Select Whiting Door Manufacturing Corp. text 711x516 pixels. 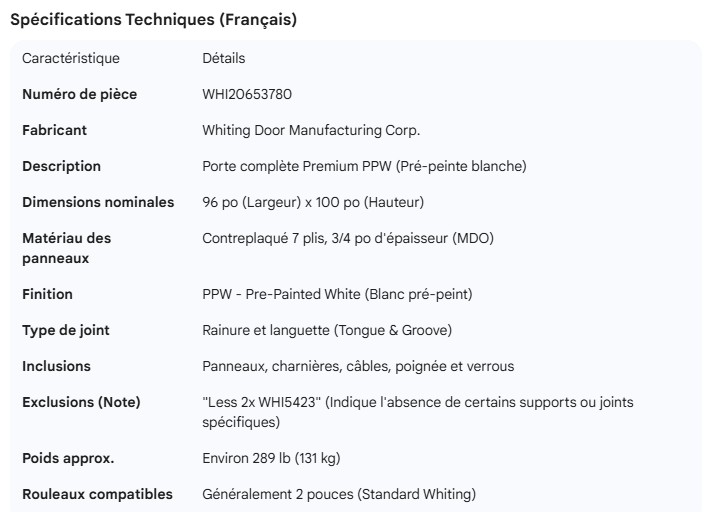click(x=311, y=130)
